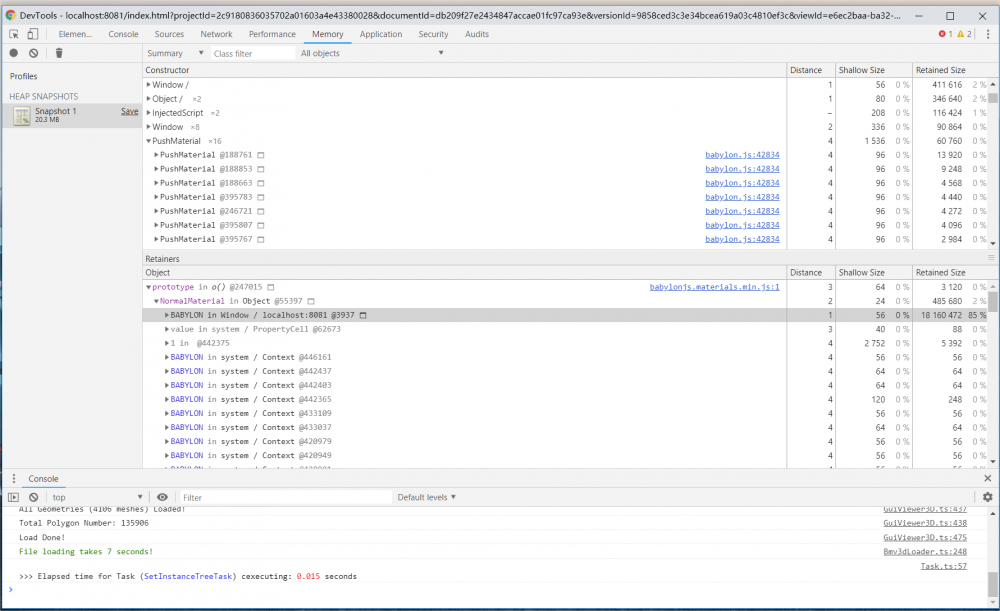Open the Summary view dropdown
Screen dimensions: 1000x611
click(x=175, y=53)
